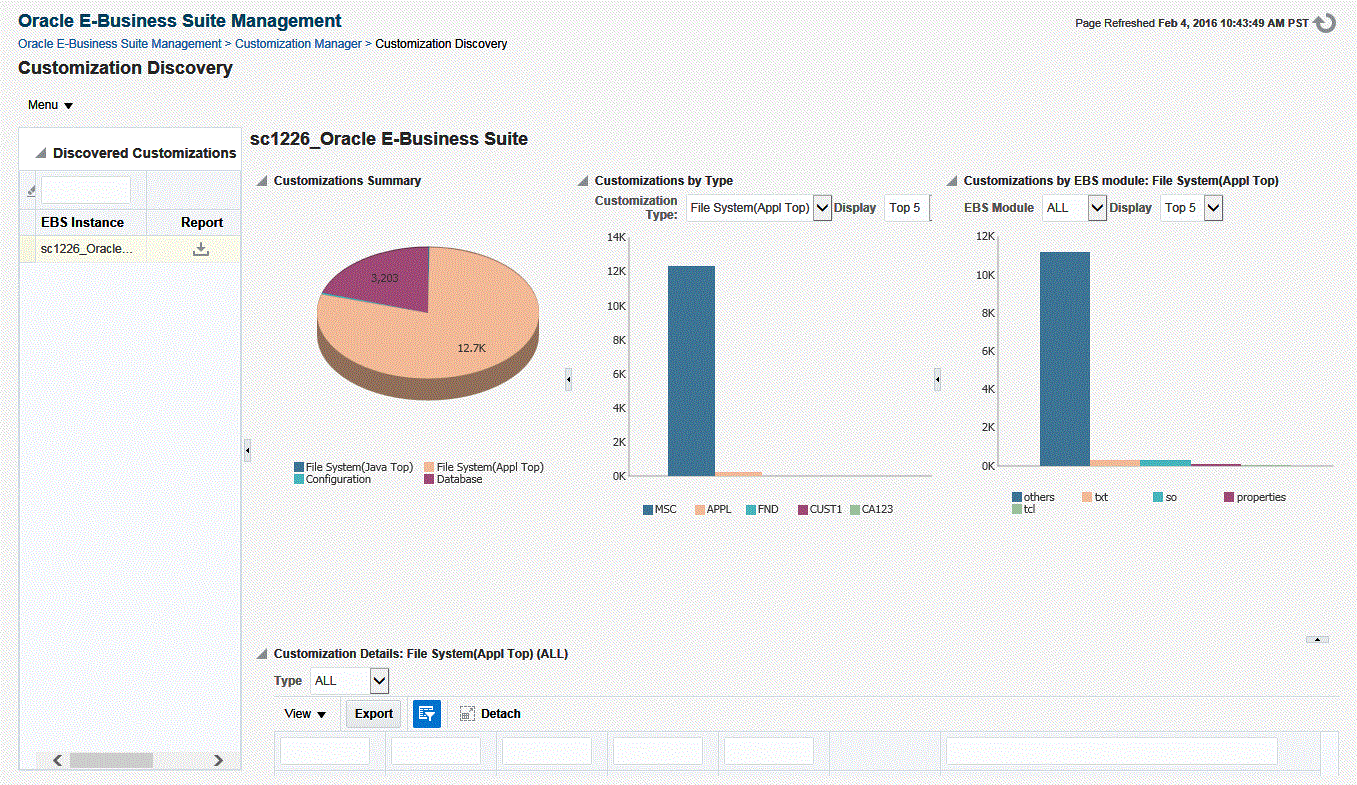Click the txt legend swatch
Image resolution: width=1357 pixels, height=785 pixels.
[x=1088, y=497]
